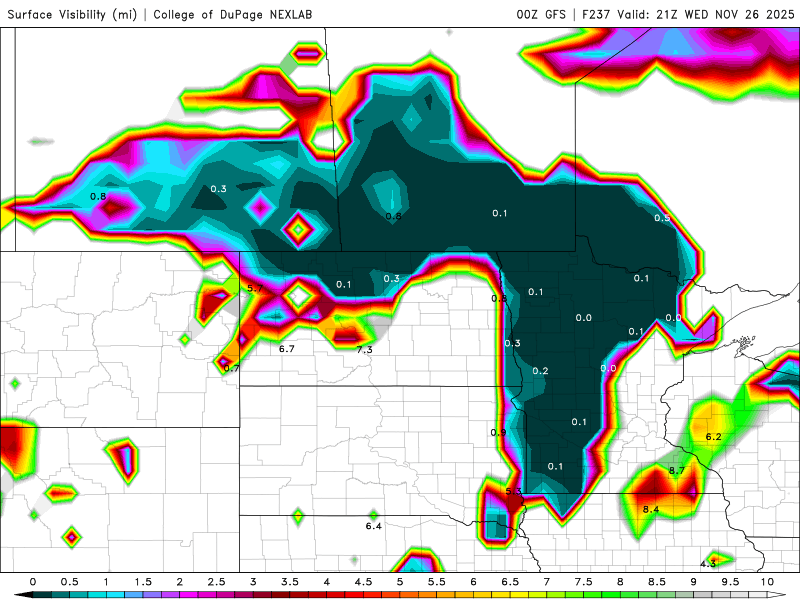Click the 'F237' forecast hour label
Screen dimensions: 800x600
pos(596,14)
